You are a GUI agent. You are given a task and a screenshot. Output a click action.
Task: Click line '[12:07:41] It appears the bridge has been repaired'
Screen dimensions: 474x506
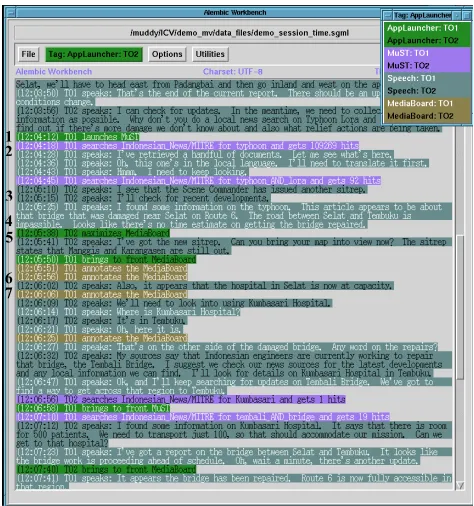click(x=234, y=482)
